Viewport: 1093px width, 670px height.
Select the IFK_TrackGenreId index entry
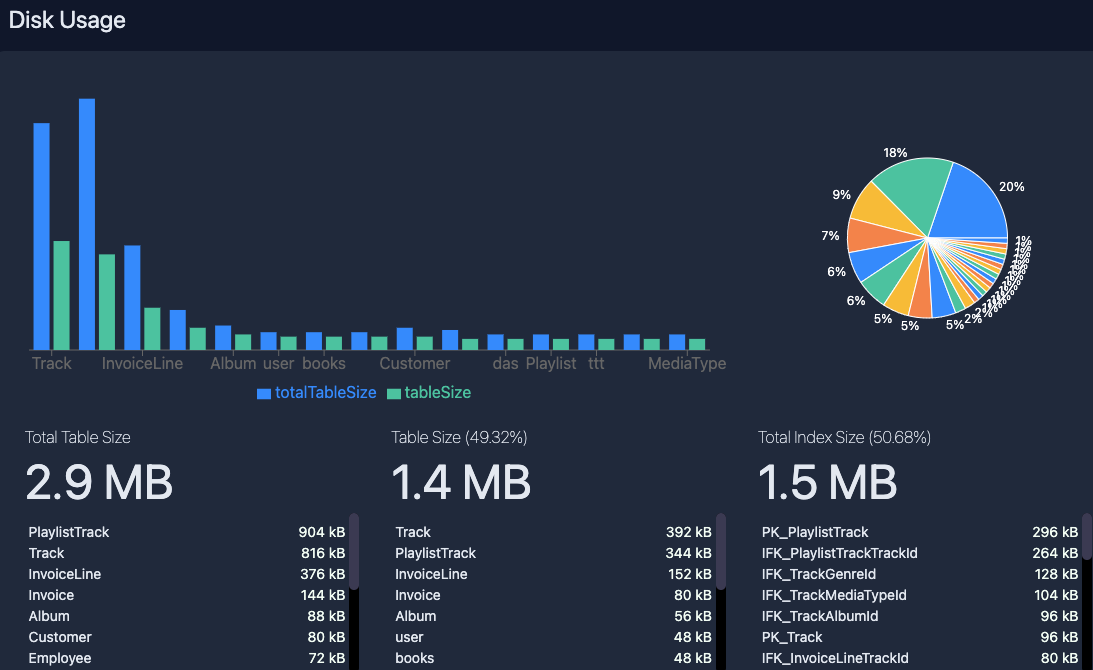pos(919,574)
